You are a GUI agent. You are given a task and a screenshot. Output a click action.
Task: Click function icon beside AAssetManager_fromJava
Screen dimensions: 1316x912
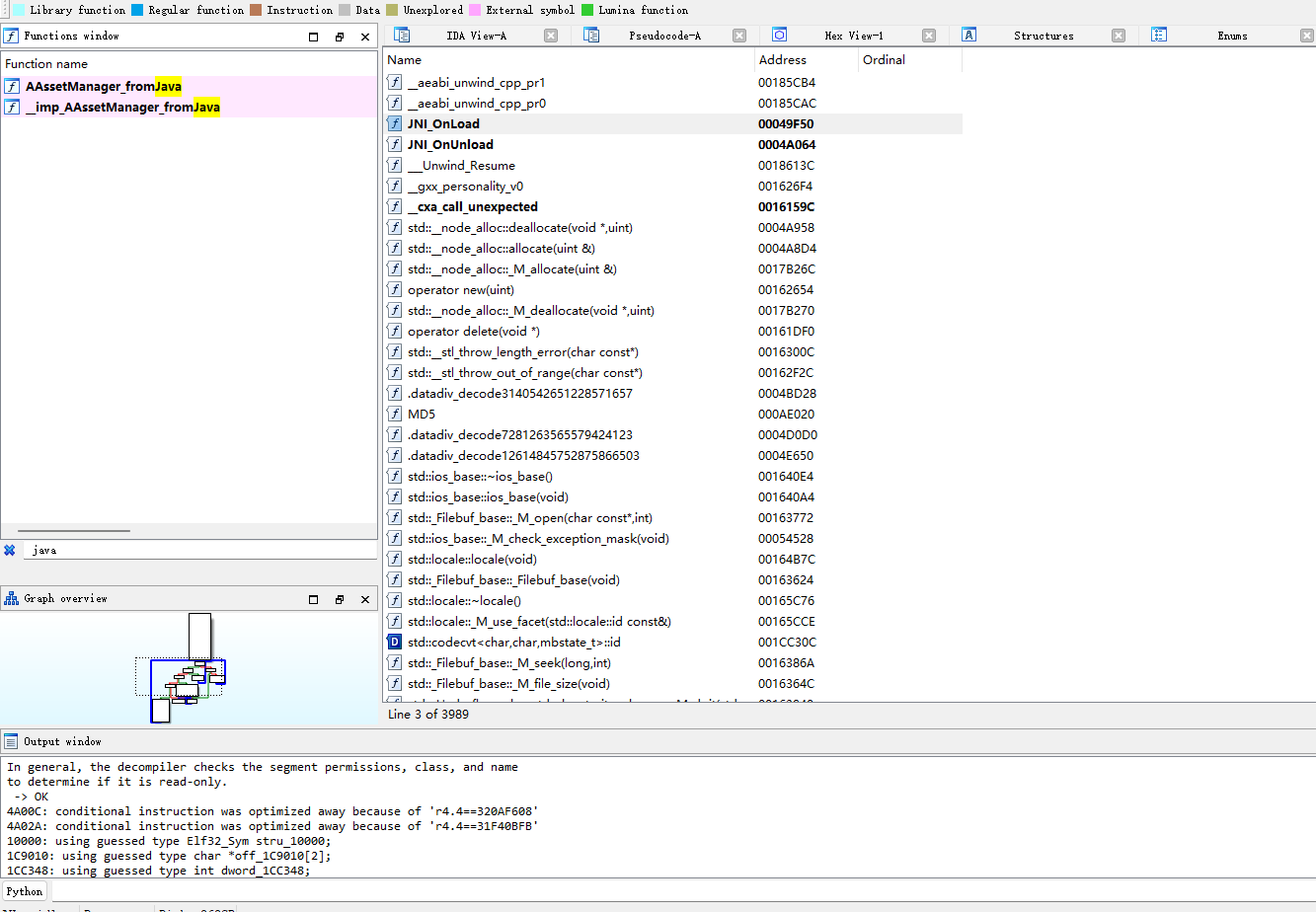pyautogui.click(x=12, y=86)
